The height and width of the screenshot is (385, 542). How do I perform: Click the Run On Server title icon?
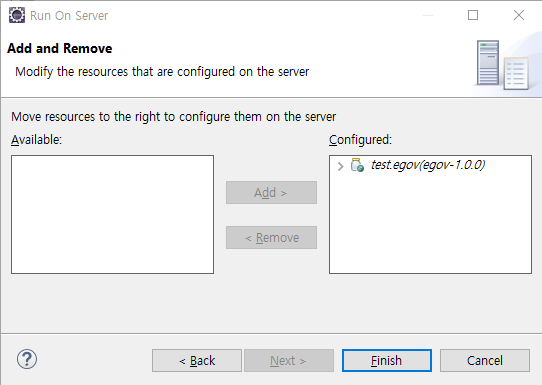(x=17, y=15)
